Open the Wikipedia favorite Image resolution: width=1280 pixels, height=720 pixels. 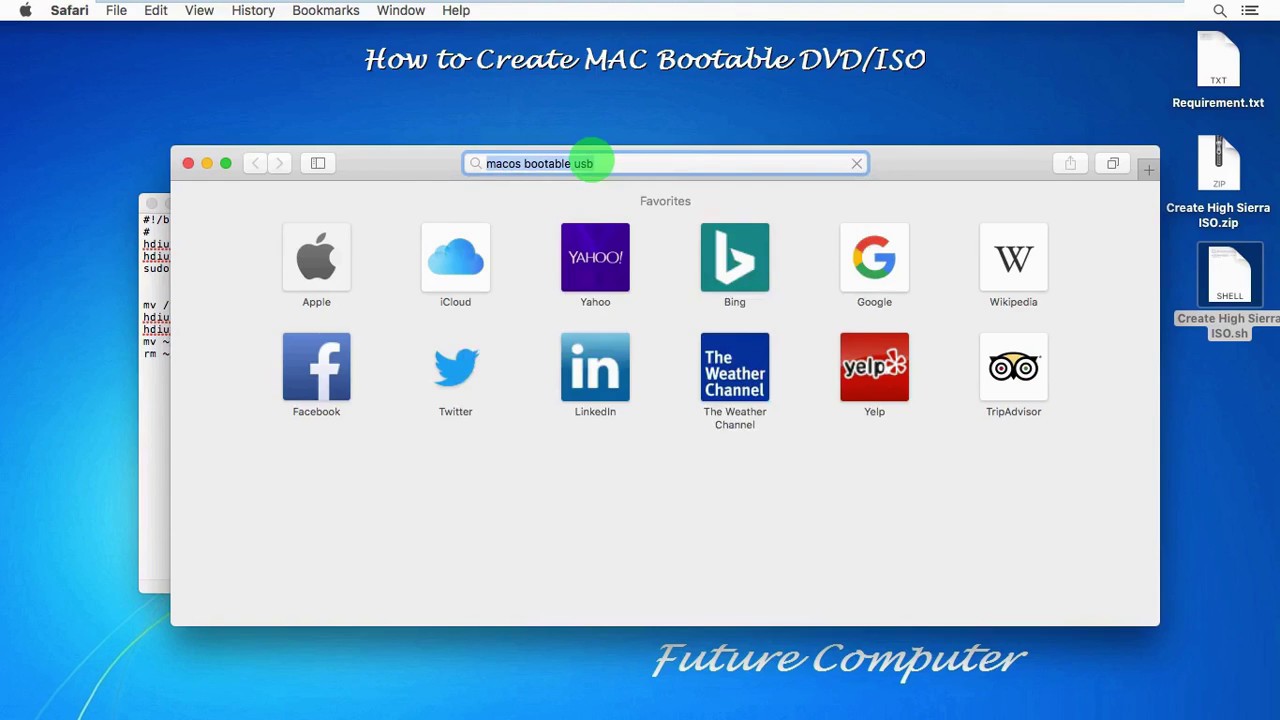tap(1013, 258)
